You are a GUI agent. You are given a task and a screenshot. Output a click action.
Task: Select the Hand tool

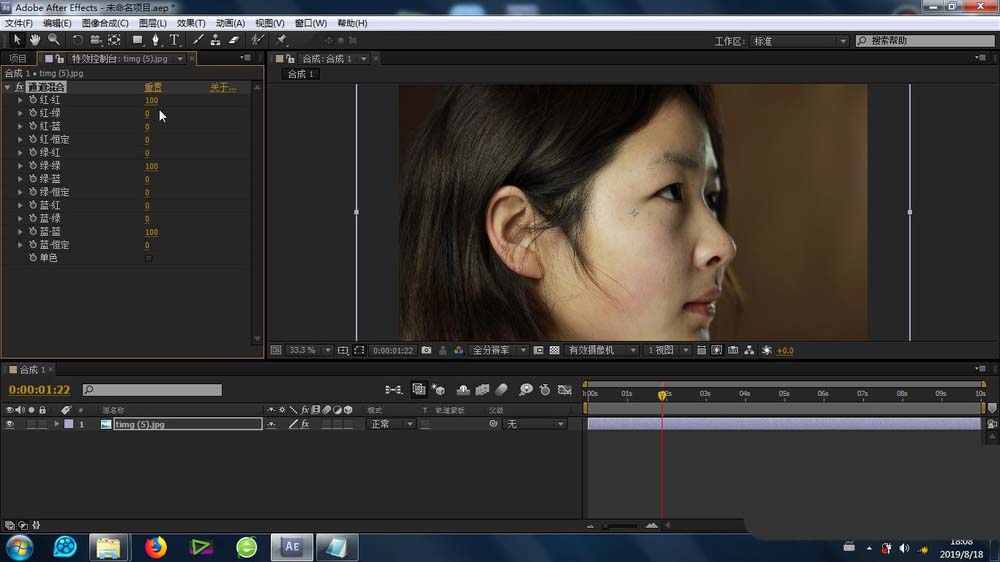[x=34, y=40]
